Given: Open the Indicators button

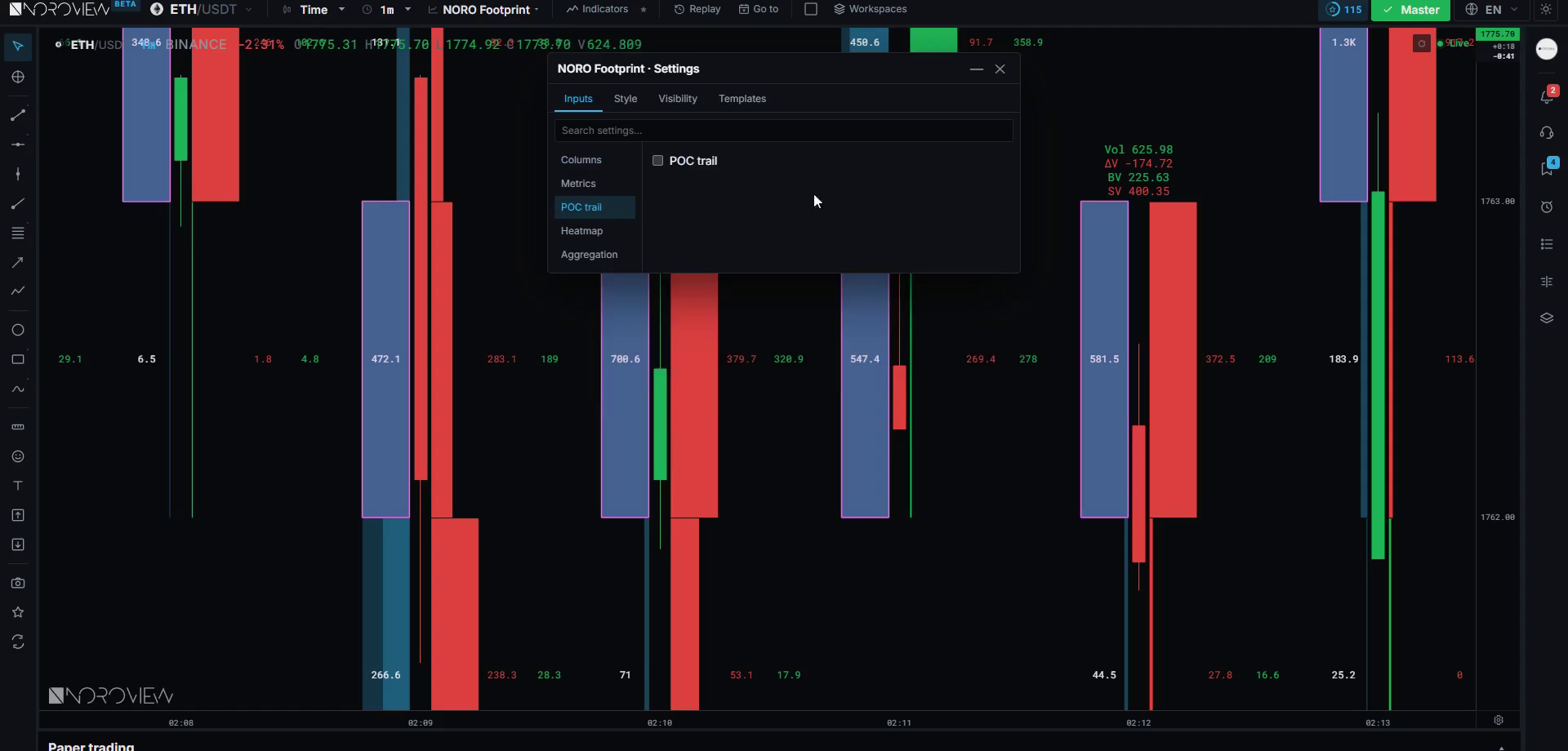Looking at the screenshot, I should pyautogui.click(x=598, y=9).
